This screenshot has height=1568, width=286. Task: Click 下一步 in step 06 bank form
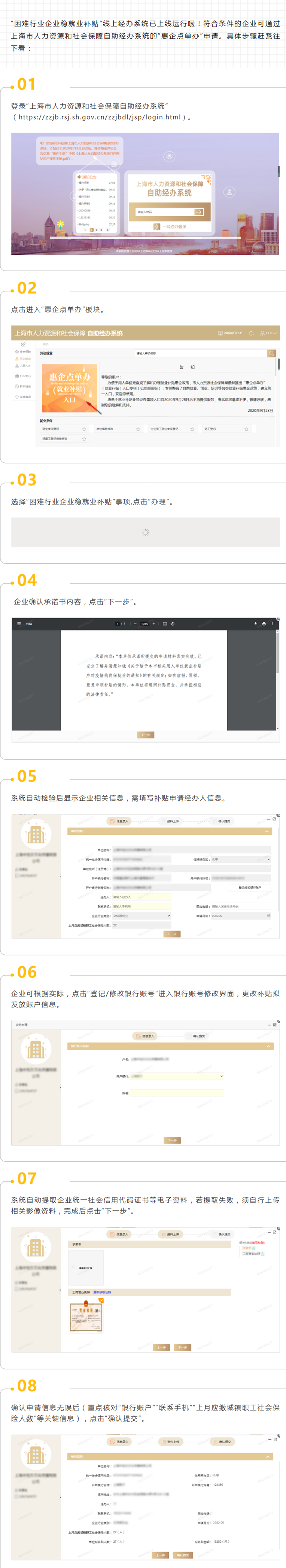(x=173, y=1140)
